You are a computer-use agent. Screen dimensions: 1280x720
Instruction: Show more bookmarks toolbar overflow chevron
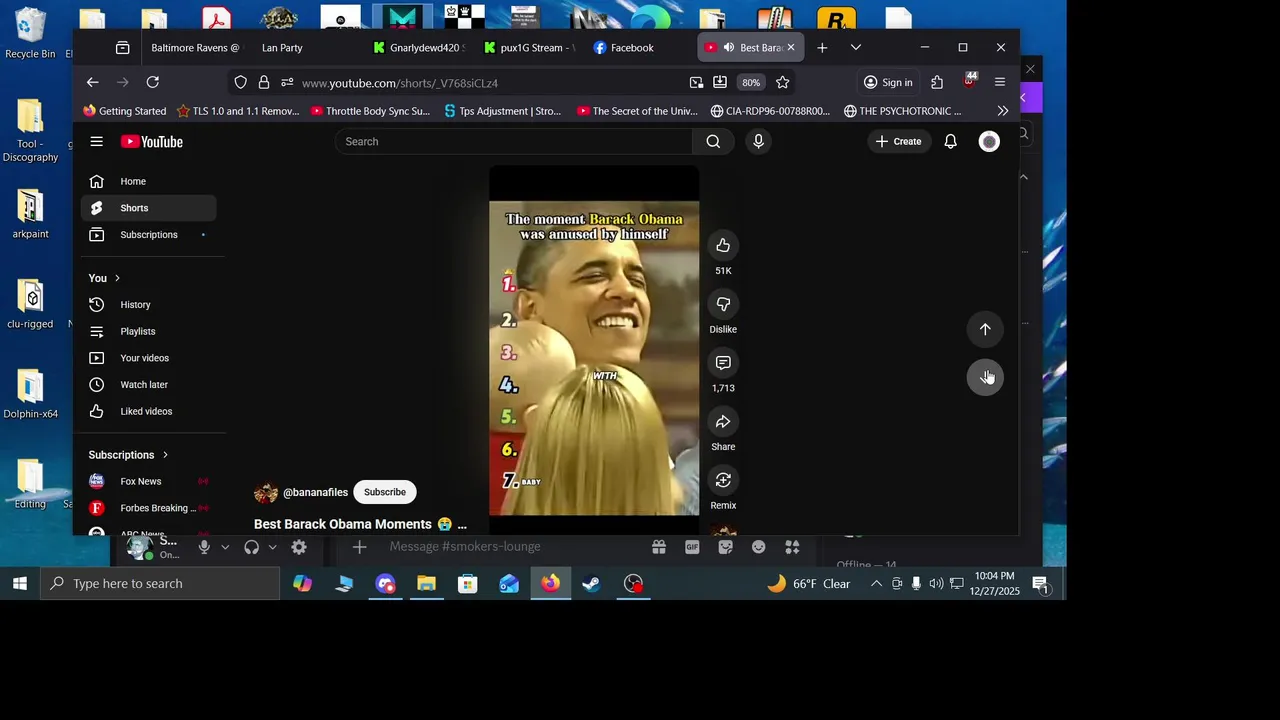coord(1002,111)
